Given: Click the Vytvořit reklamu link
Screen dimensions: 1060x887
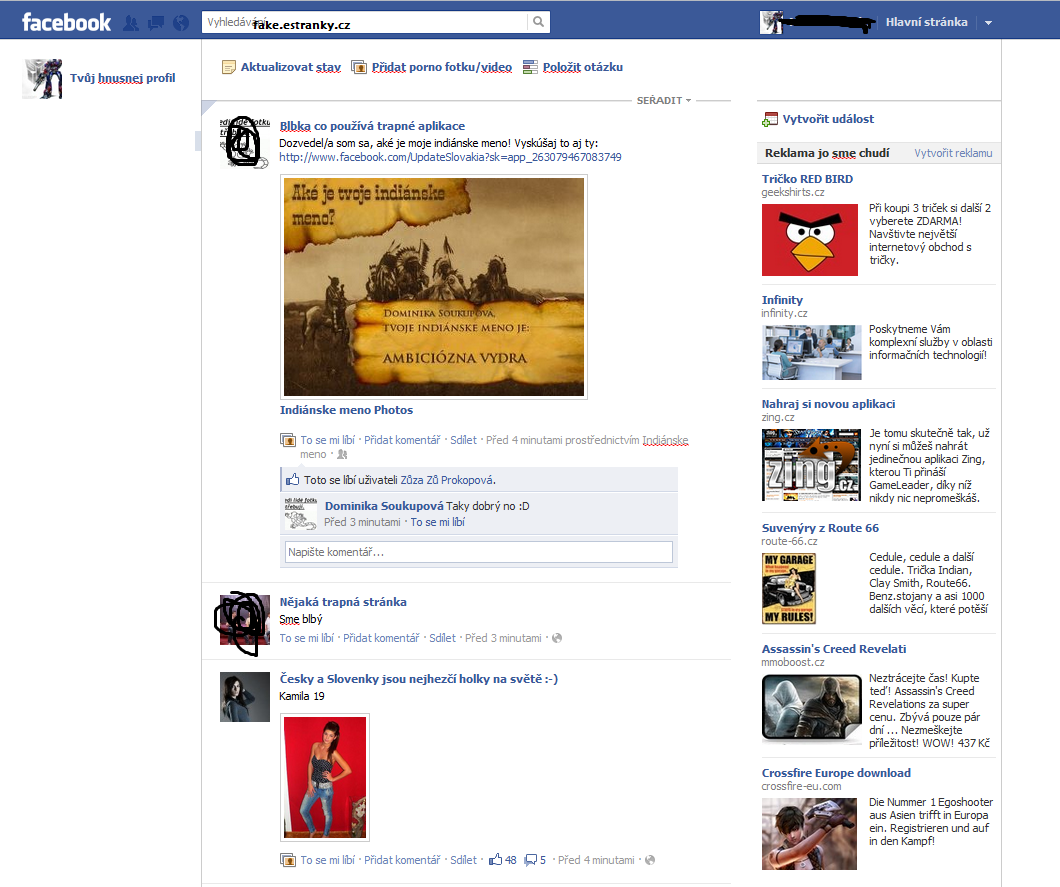Looking at the screenshot, I should (953, 153).
